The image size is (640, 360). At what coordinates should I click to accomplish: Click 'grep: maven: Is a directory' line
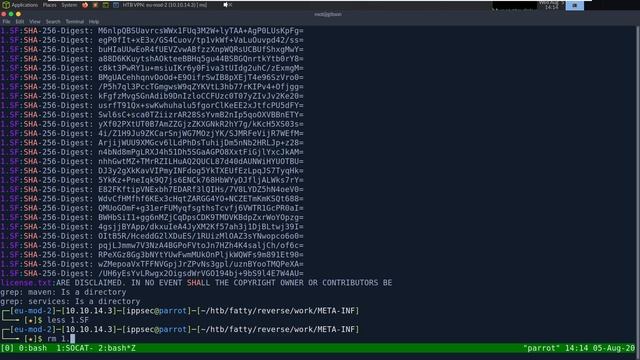[63, 292]
